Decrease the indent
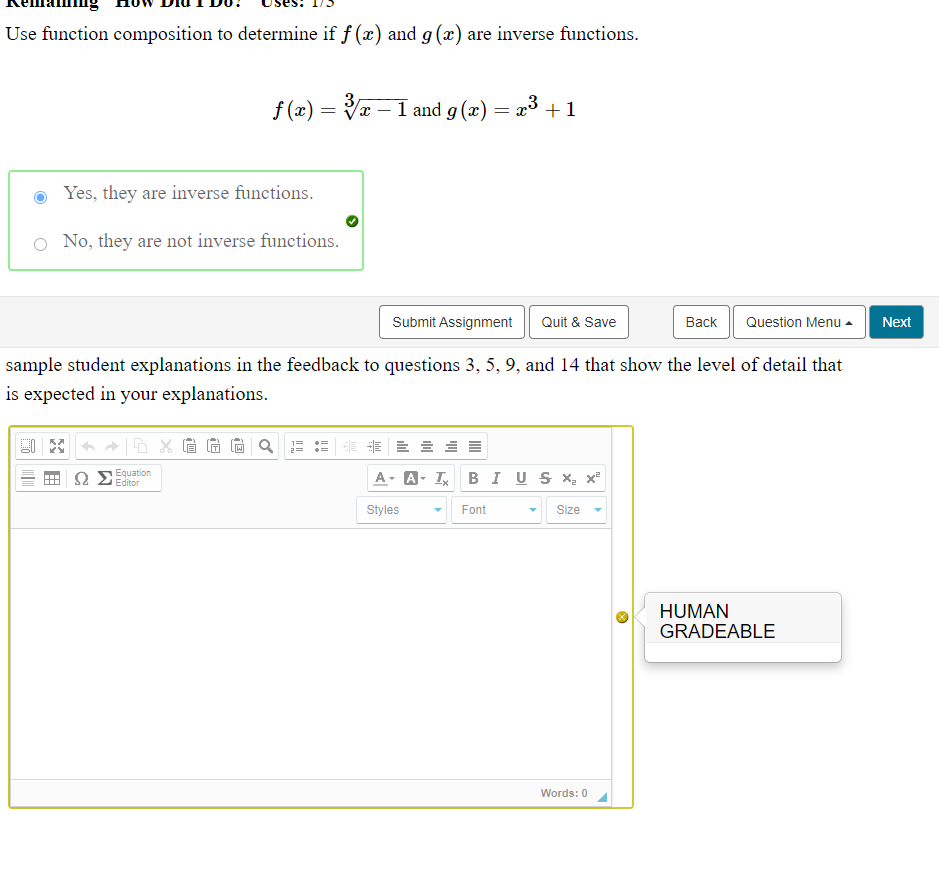This screenshot has height=884, width=939. click(350, 446)
